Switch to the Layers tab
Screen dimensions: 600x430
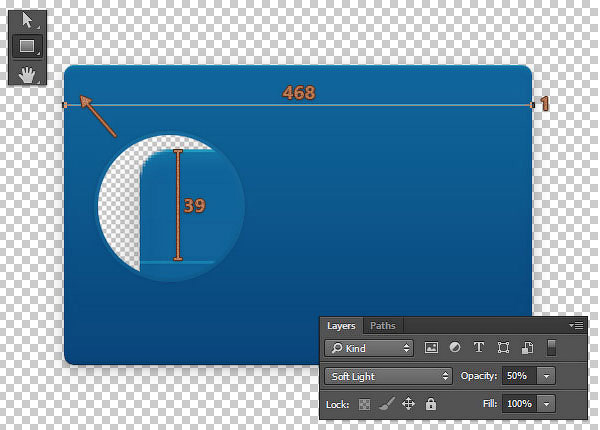341,326
